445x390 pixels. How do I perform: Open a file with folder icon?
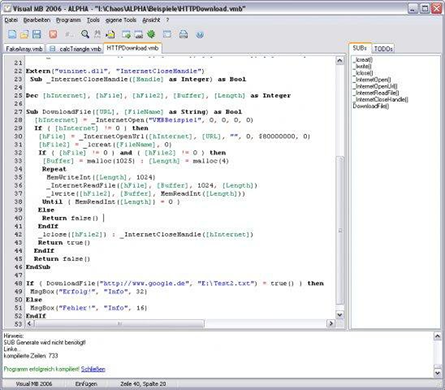[24, 34]
